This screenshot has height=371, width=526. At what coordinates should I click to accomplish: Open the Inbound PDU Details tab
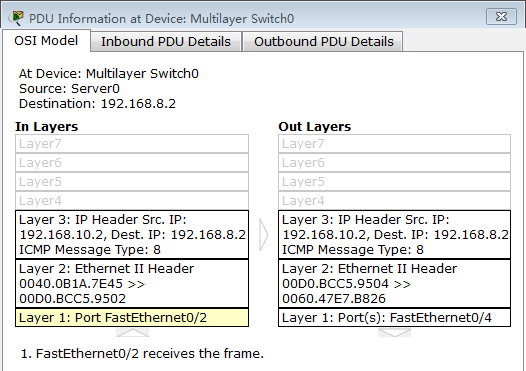pyautogui.click(x=166, y=42)
